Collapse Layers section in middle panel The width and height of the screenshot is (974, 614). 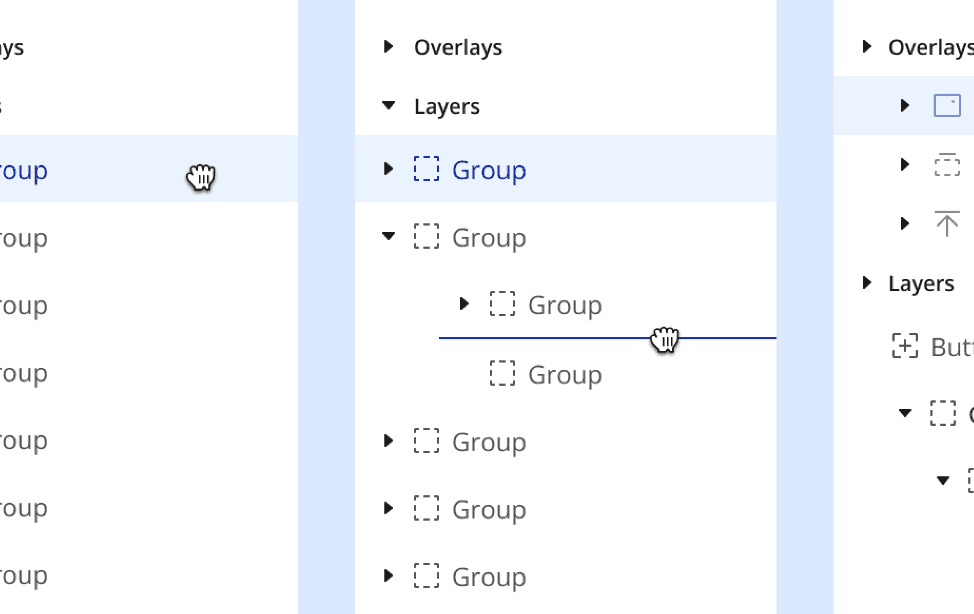click(389, 106)
